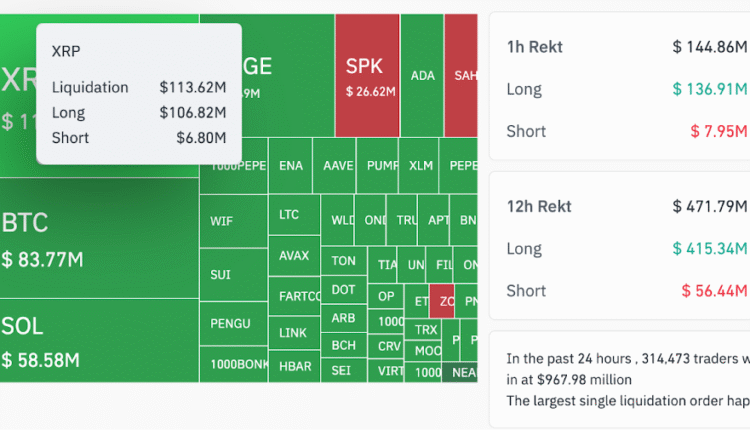
Task: Click the 12h Rekt Long amount
Action: click(x=710, y=249)
